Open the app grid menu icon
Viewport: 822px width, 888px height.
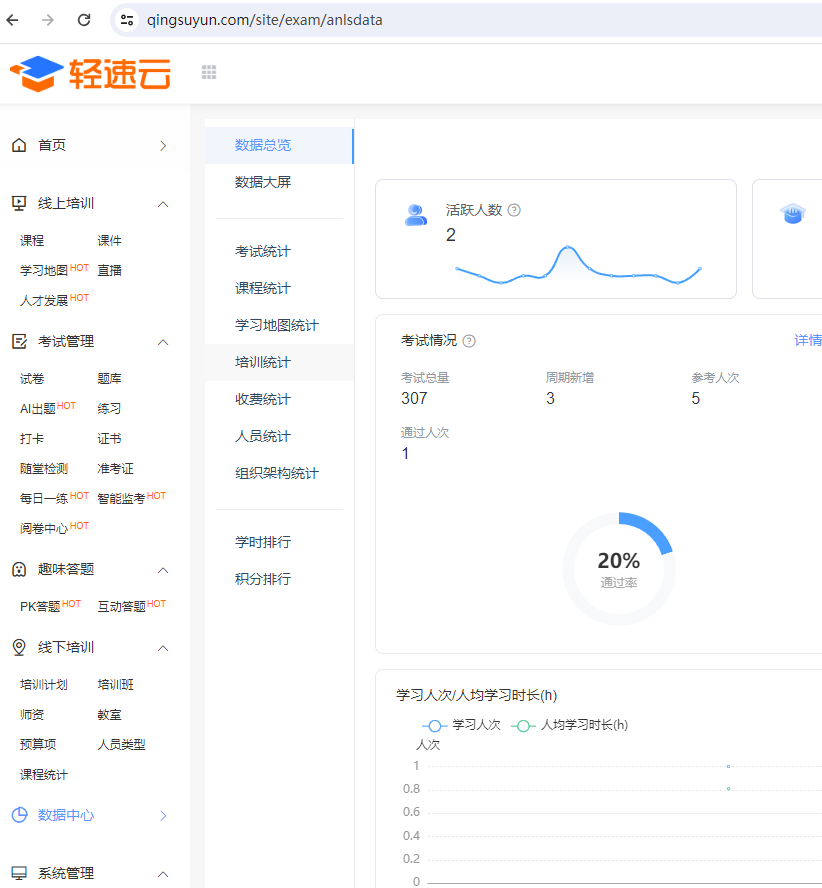(209, 72)
